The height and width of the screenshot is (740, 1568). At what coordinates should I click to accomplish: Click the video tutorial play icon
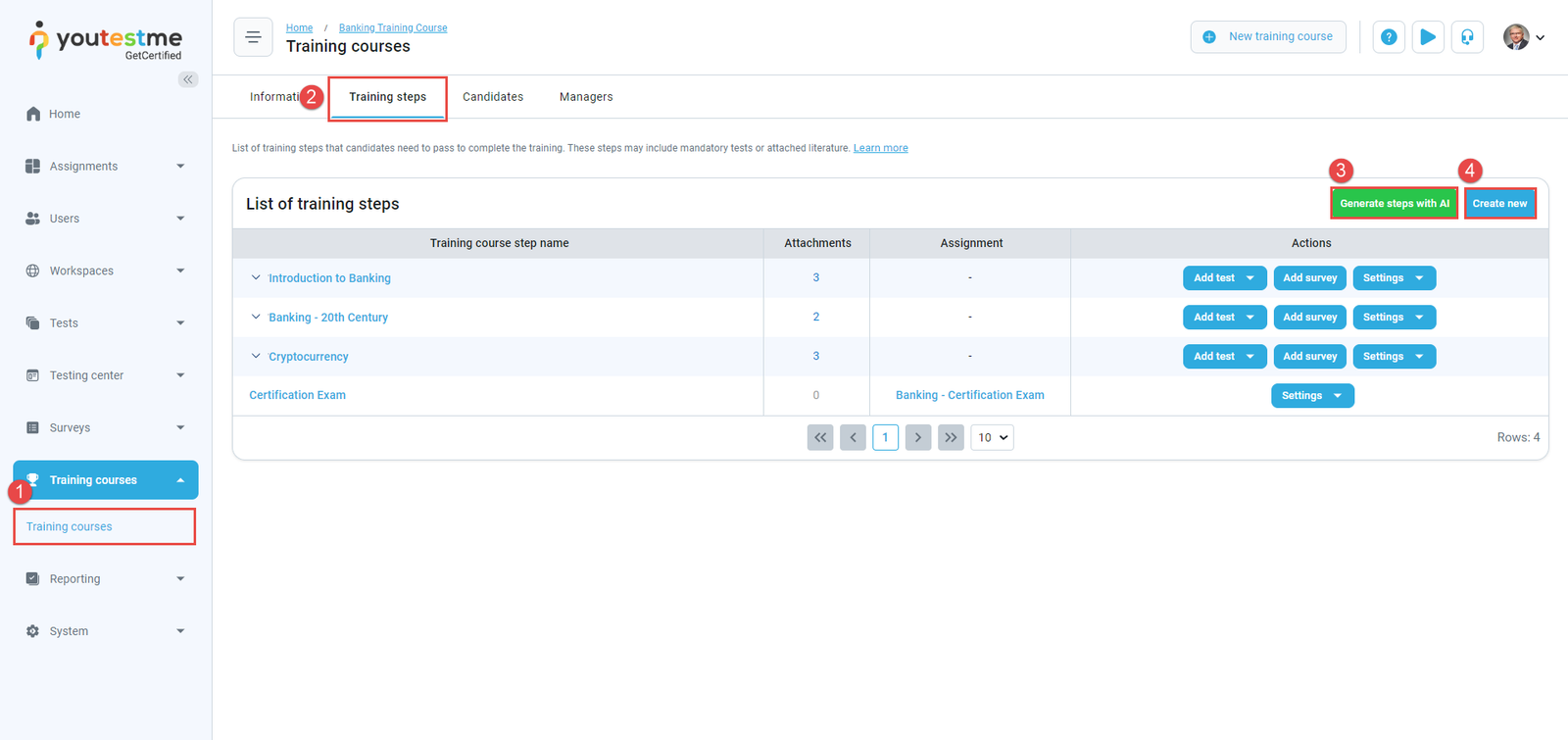coord(1428,37)
